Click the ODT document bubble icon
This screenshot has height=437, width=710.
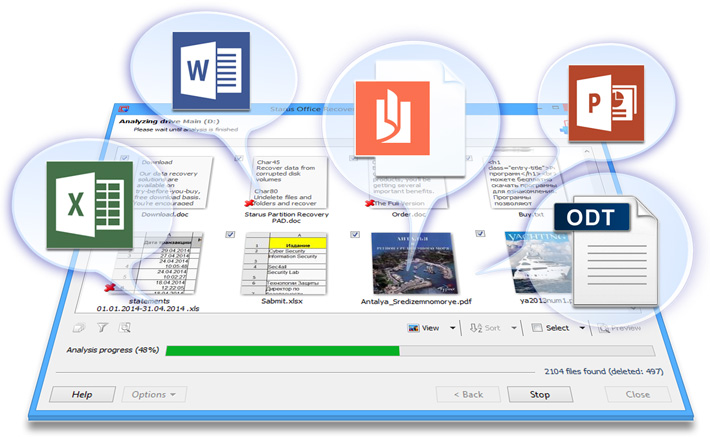[605, 250]
